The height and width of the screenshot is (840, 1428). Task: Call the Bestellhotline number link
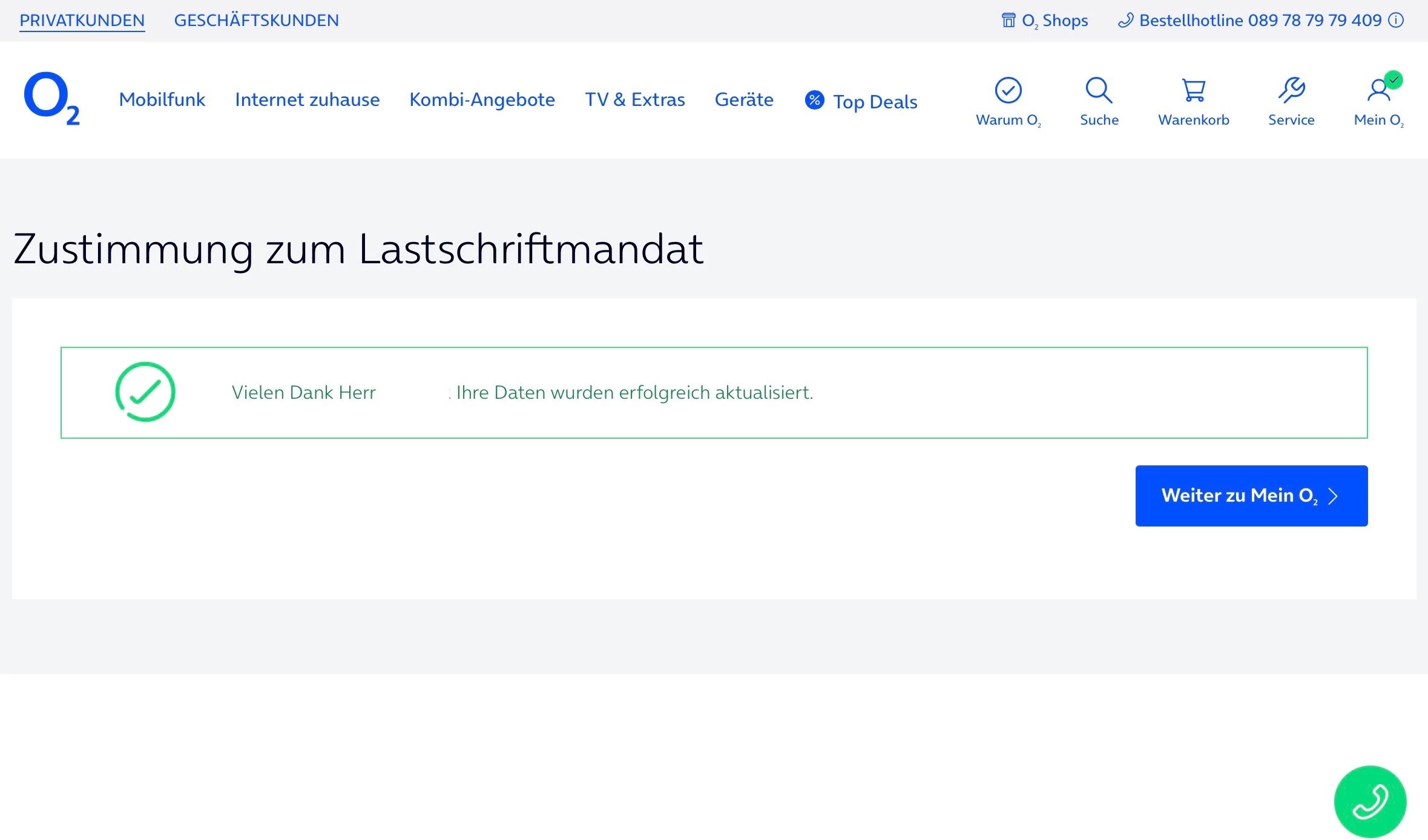[1259, 21]
